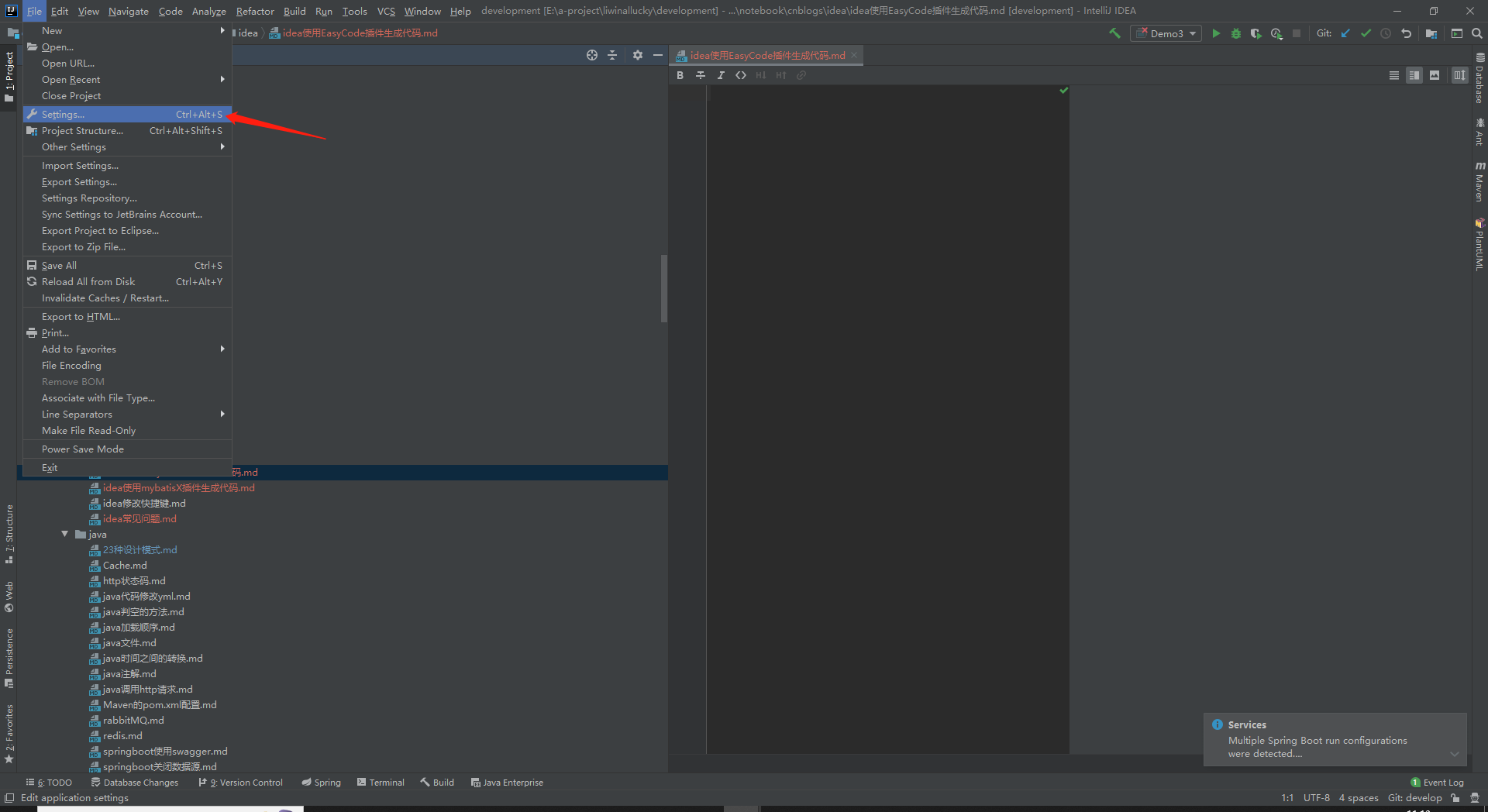1488x812 pixels.
Task: Hide the Project tool window
Action: tap(658, 55)
